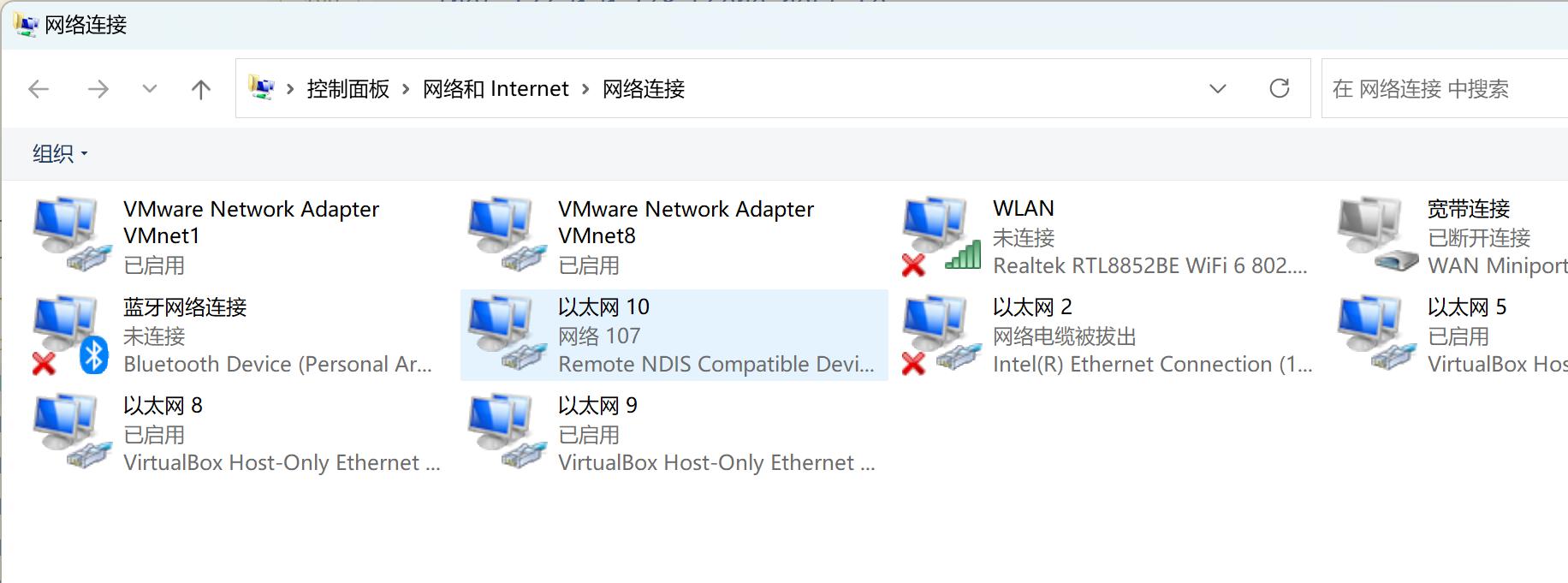Expand the address bar history dropdown
The width and height of the screenshot is (1568, 583).
pyautogui.click(x=1218, y=88)
